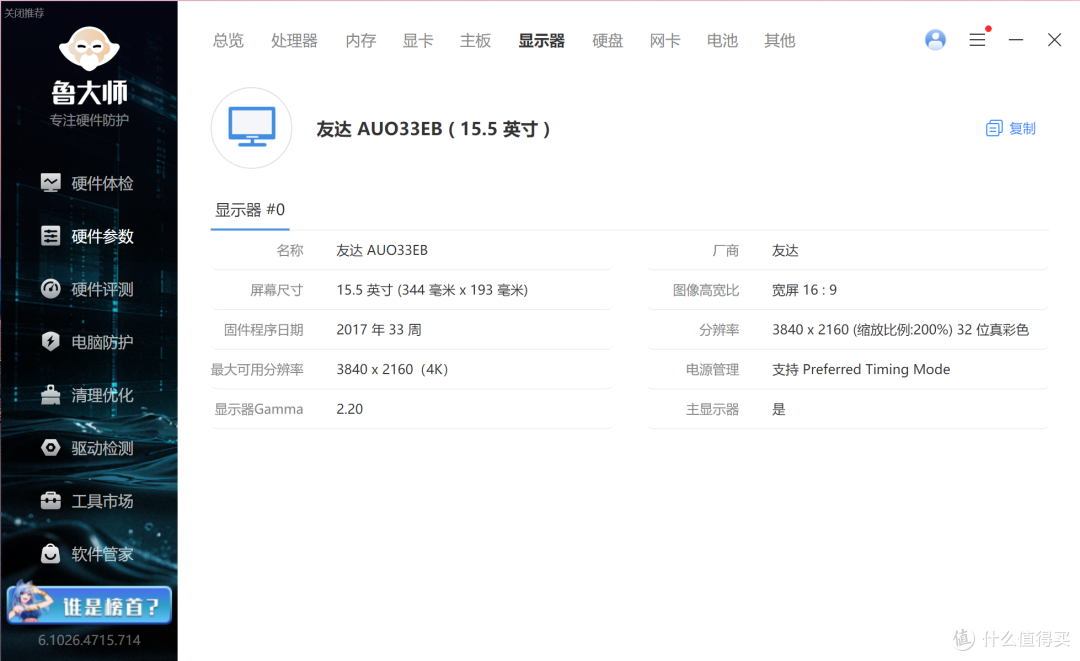This screenshot has width=1080, height=661.
Task: Click the 硬件评测 label
Action: click(102, 289)
